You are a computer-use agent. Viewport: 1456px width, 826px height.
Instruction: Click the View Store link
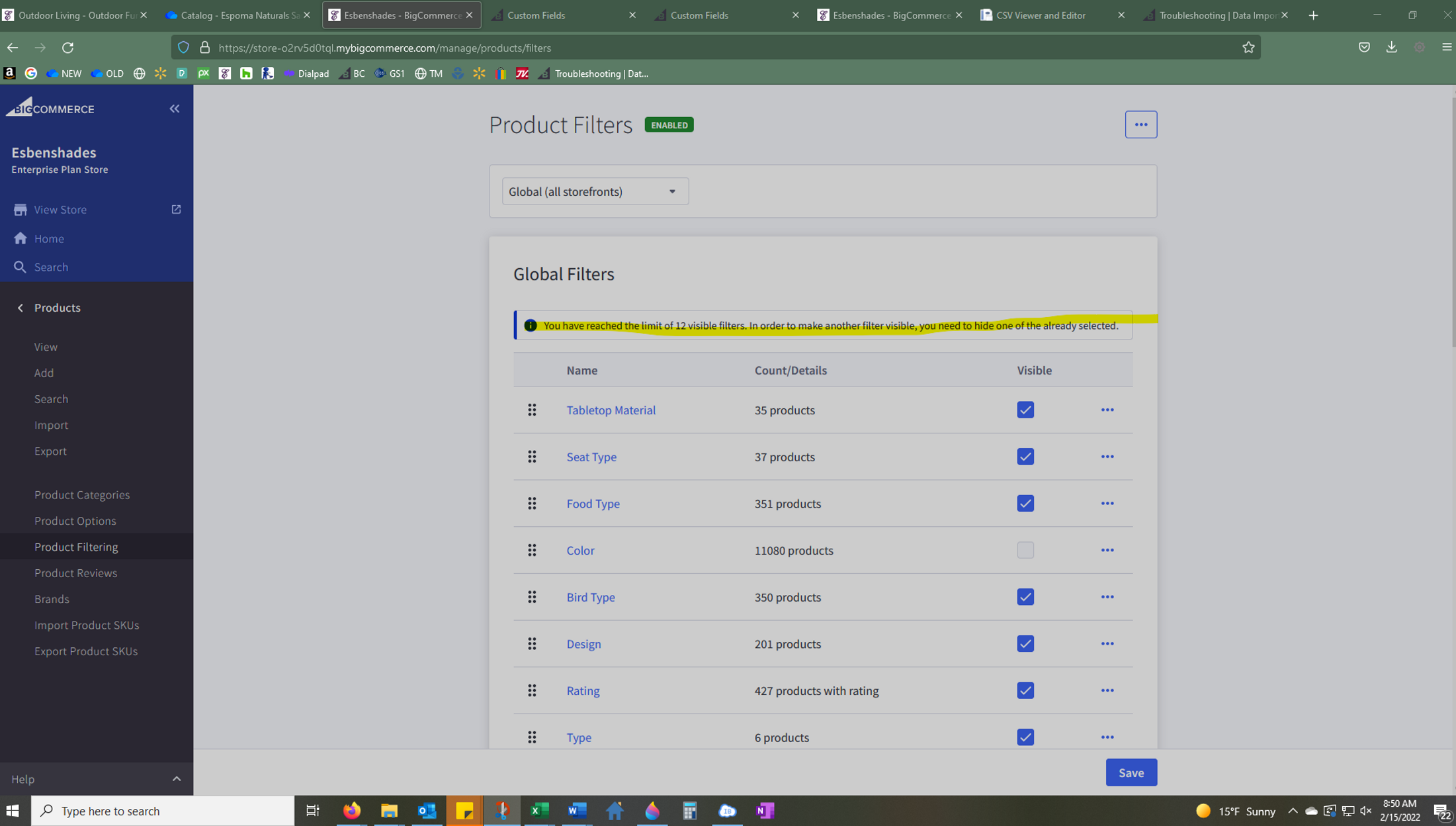point(60,209)
